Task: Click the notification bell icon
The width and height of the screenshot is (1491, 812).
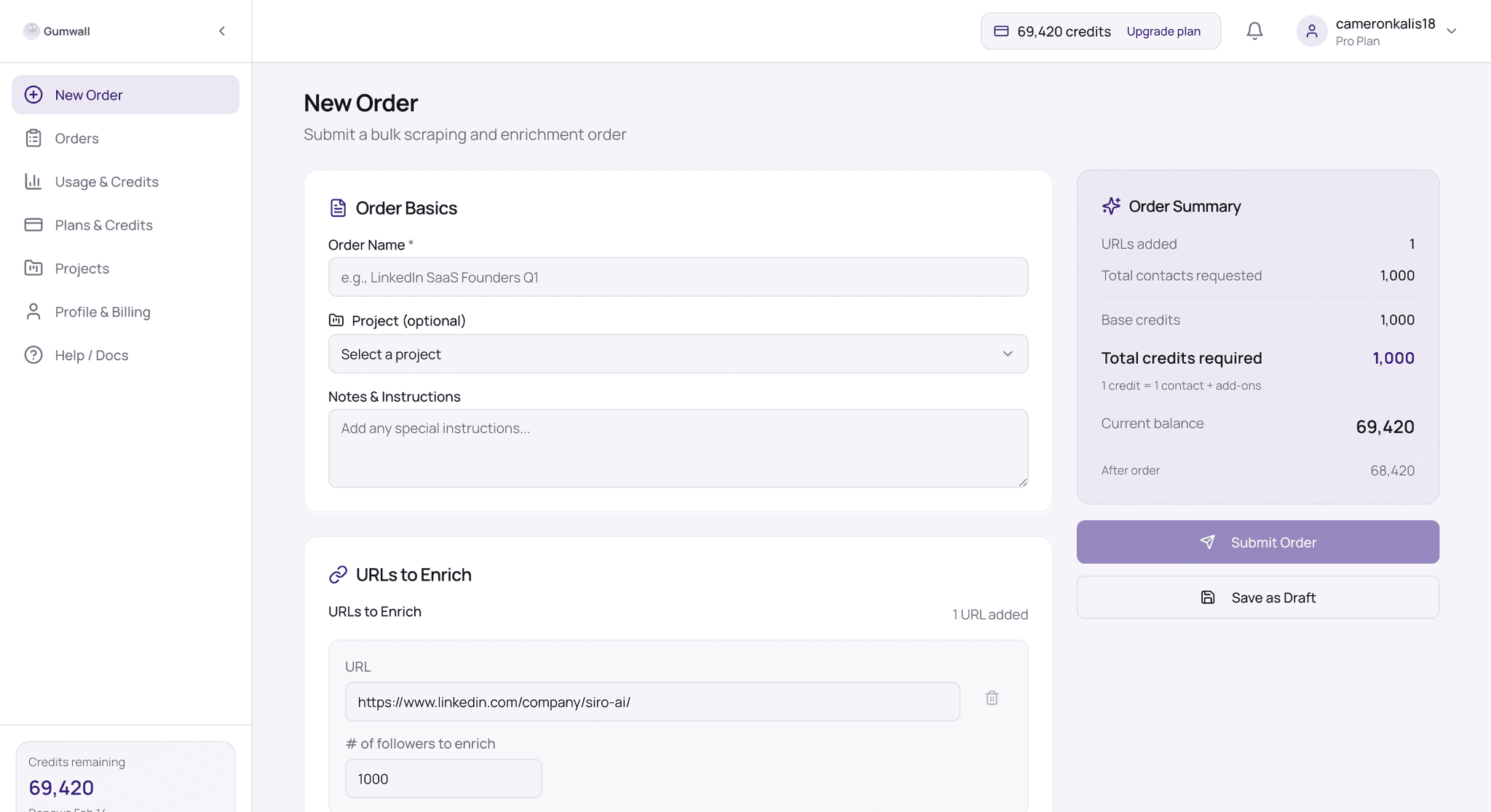Action: pos(1254,31)
